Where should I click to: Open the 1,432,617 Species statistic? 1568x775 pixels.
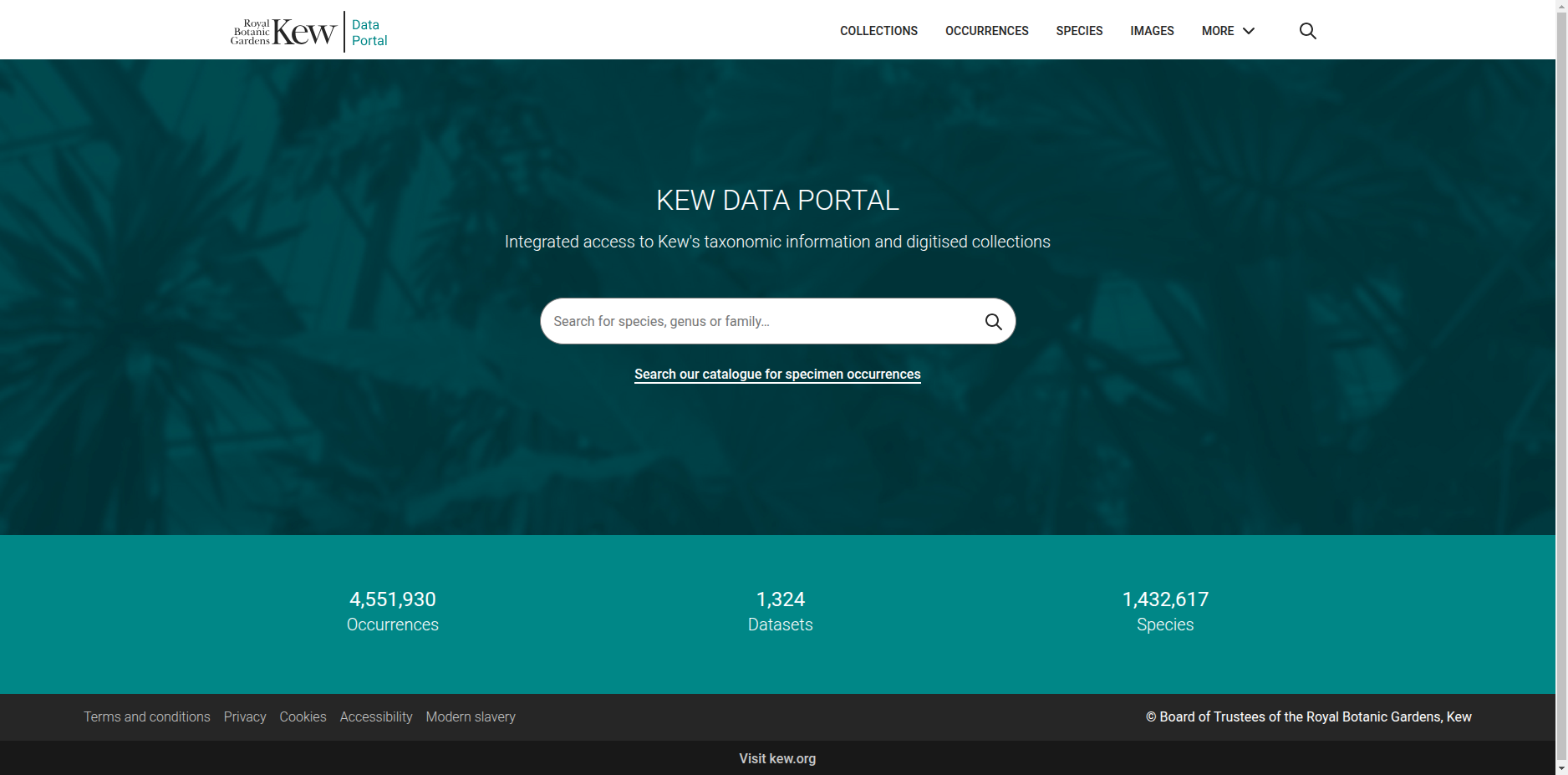point(1165,611)
